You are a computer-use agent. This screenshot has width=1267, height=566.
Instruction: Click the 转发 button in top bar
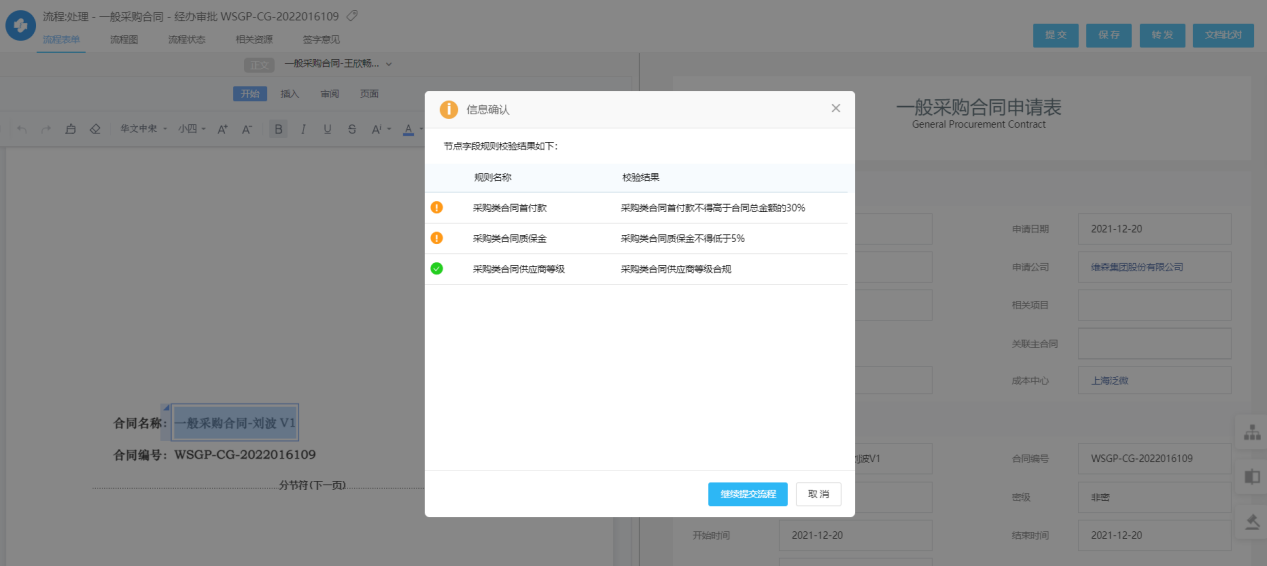click(1162, 34)
